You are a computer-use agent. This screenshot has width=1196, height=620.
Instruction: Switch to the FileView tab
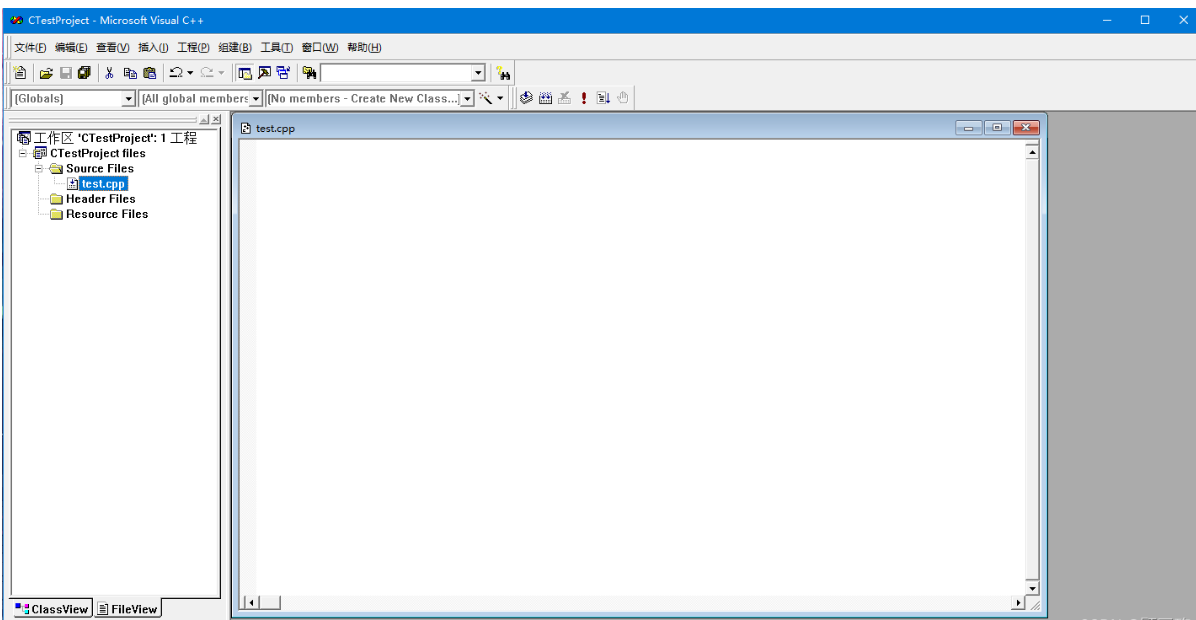tap(127, 609)
